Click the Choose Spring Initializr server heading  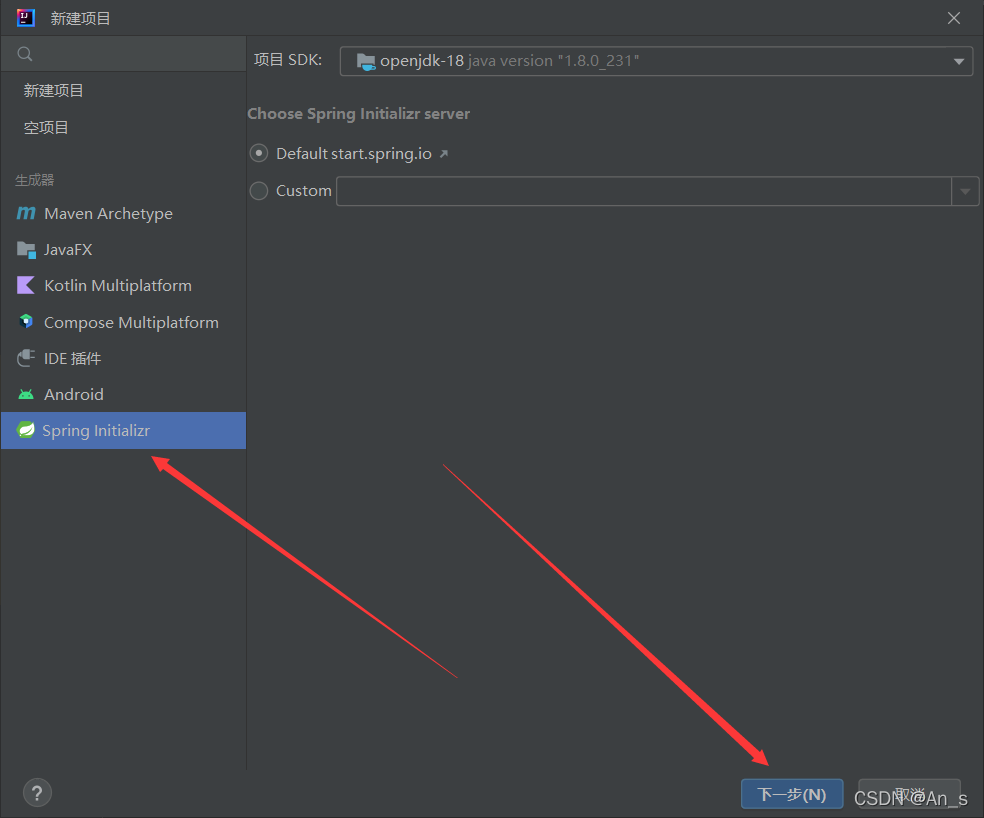pos(358,114)
